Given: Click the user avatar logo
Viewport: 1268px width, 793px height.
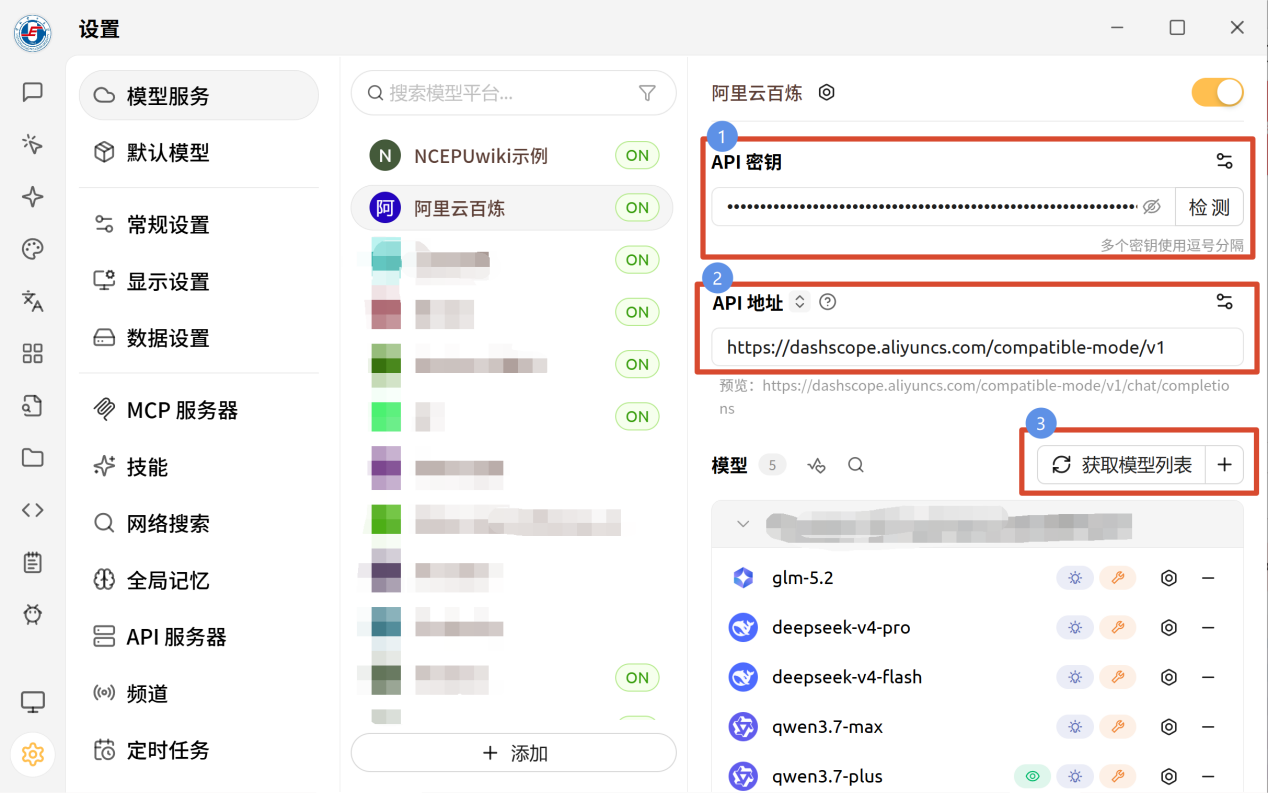Looking at the screenshot, I should [33, 33].
